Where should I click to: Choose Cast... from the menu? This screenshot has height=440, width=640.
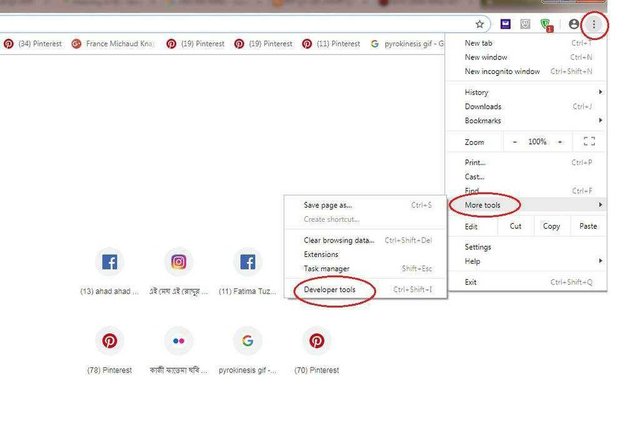point(526,177)
